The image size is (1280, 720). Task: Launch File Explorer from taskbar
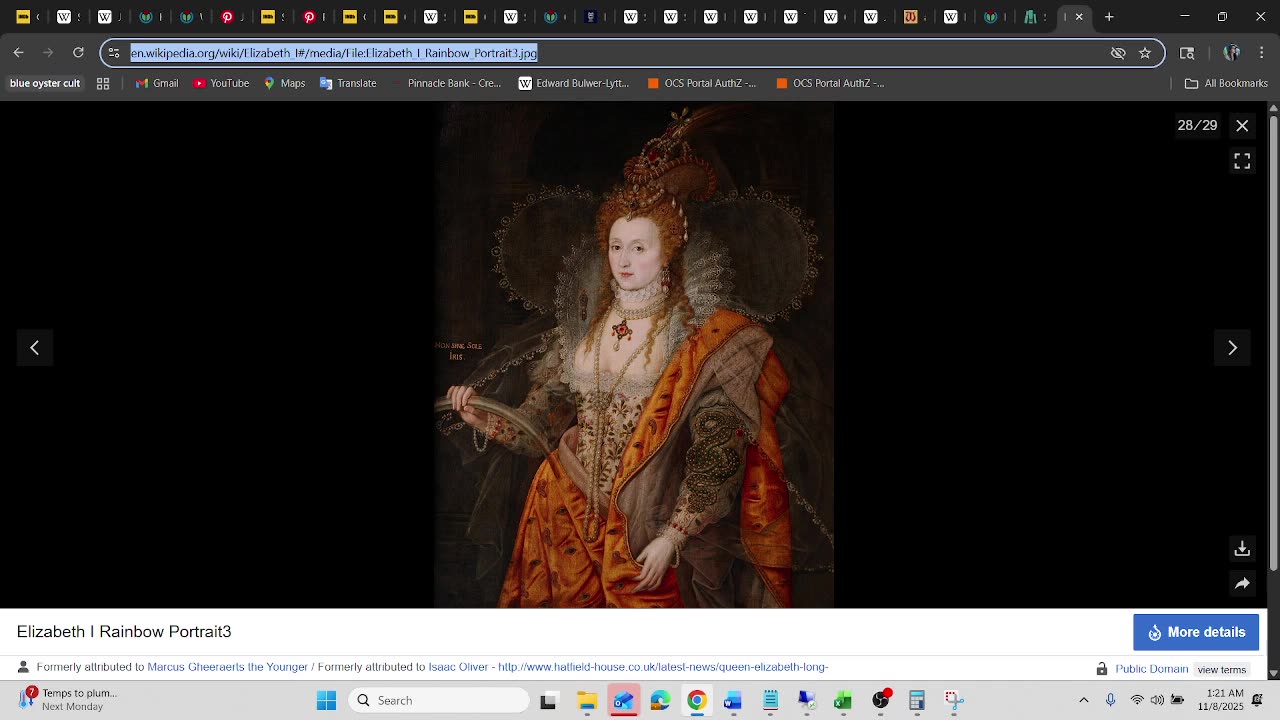pos(587,701)
